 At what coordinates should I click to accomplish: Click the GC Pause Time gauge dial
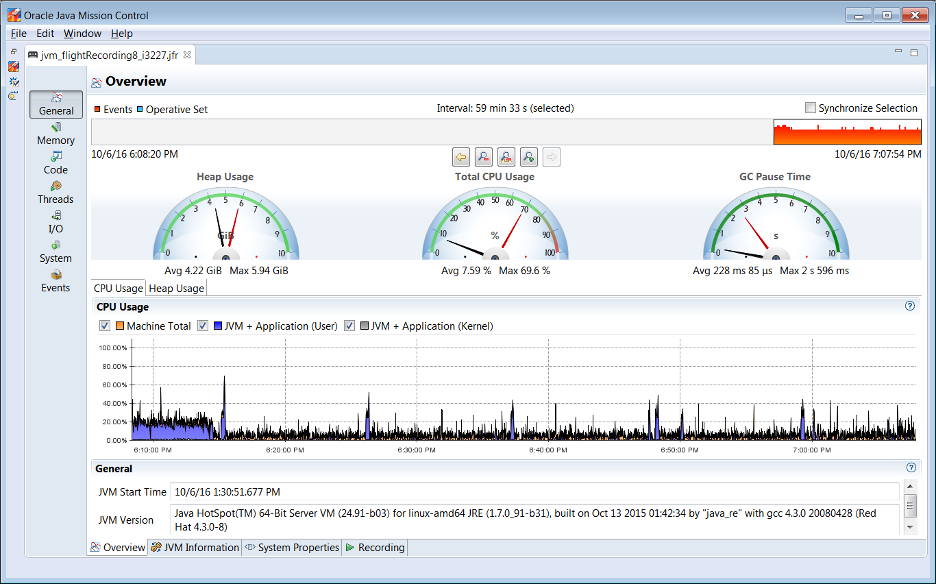776,223
